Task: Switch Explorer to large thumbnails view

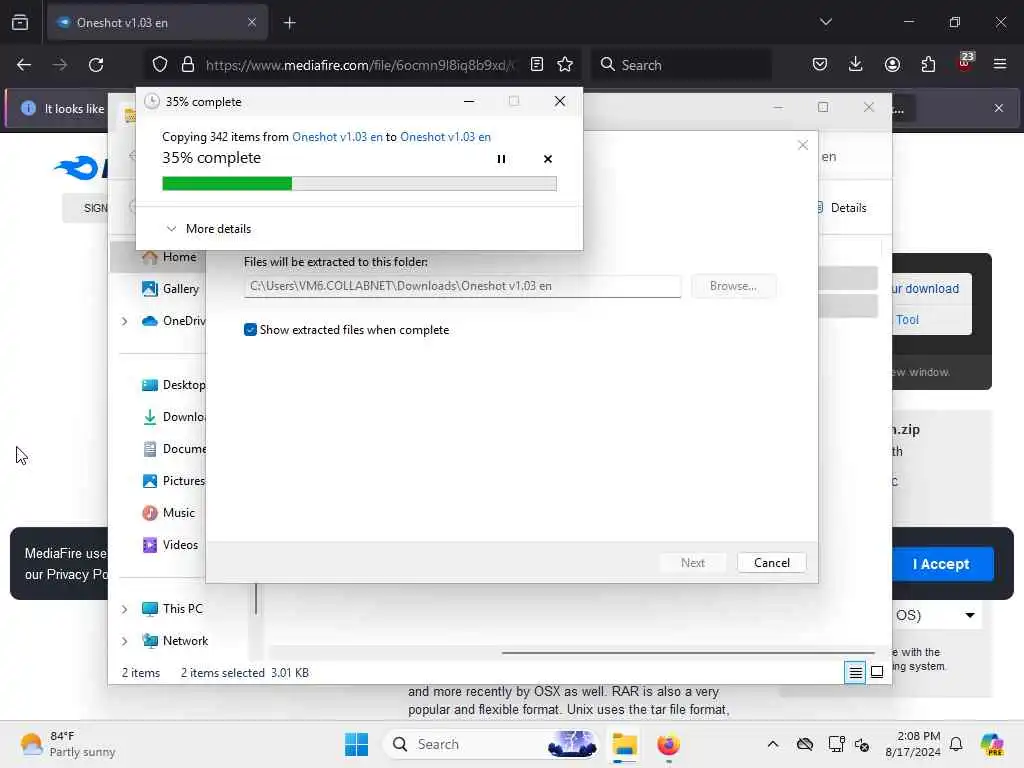Action: click(877, 672)
